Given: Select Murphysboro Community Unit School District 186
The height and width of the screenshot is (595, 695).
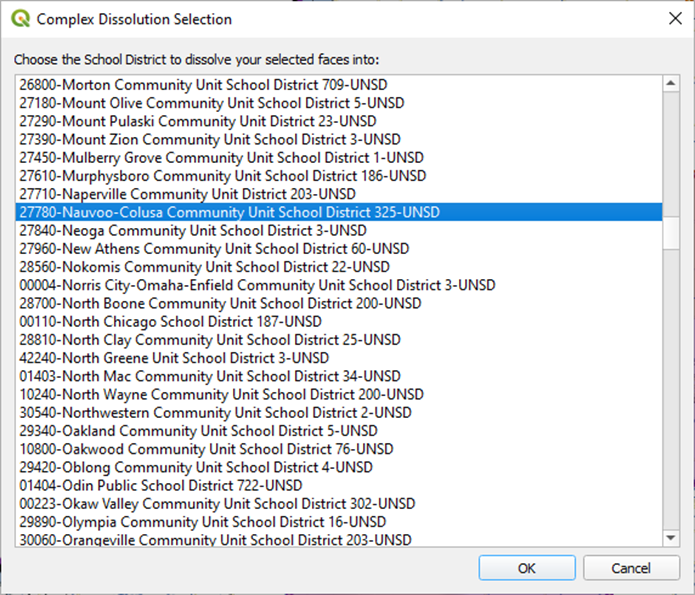Looking at the screenshot, I should coord(222,175).
